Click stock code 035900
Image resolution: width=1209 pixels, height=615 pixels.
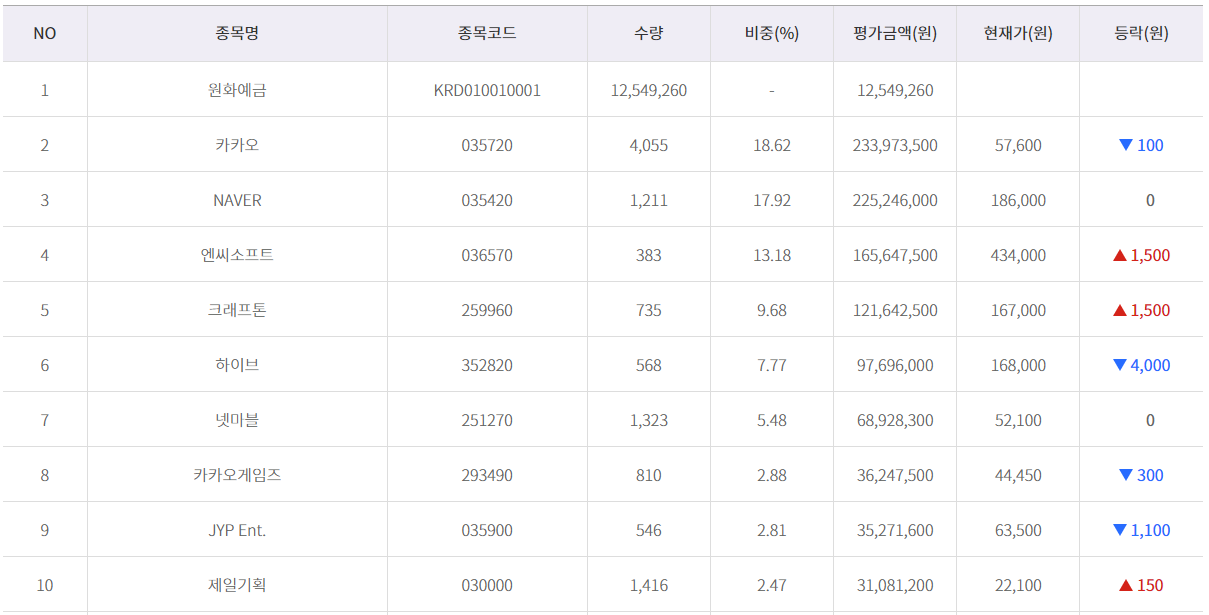(x=487, y=530)
